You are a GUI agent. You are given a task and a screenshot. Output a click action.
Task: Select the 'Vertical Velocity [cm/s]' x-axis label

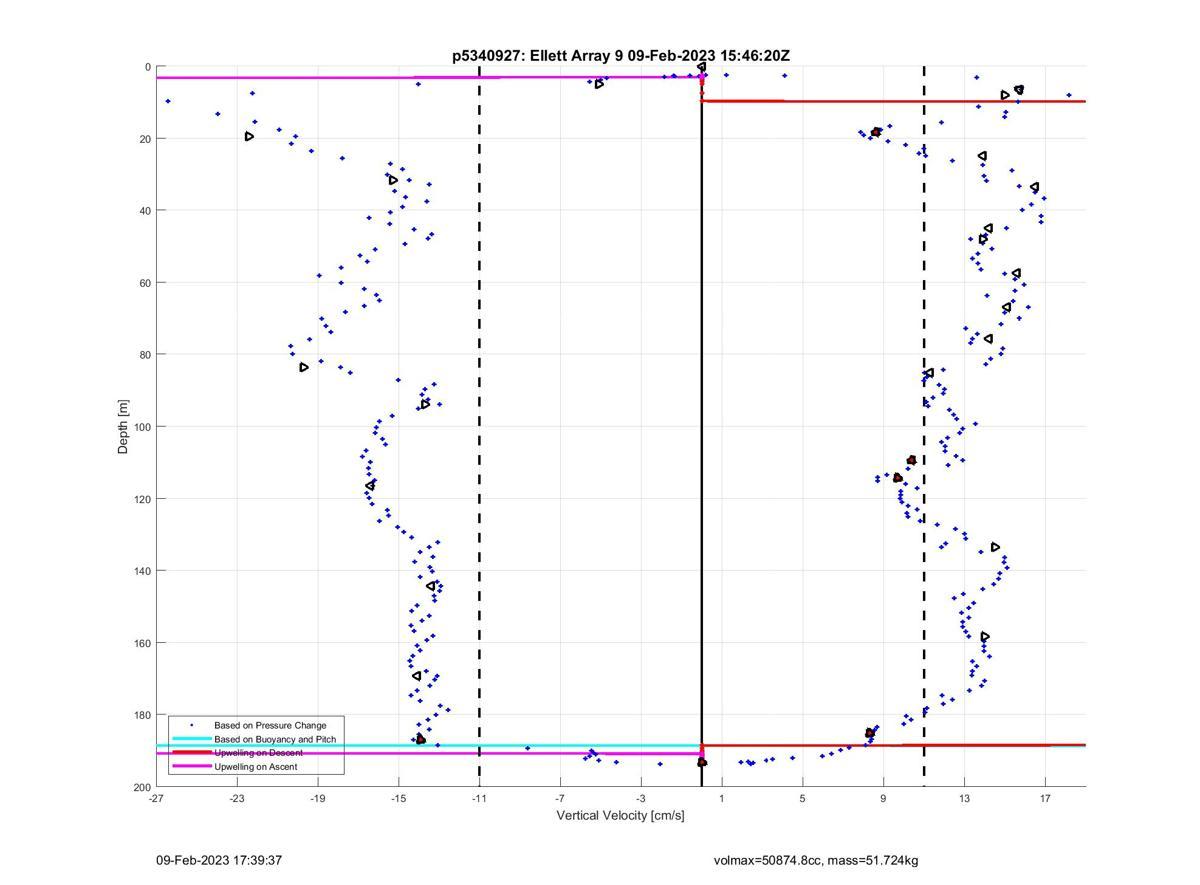coord(620,816)
